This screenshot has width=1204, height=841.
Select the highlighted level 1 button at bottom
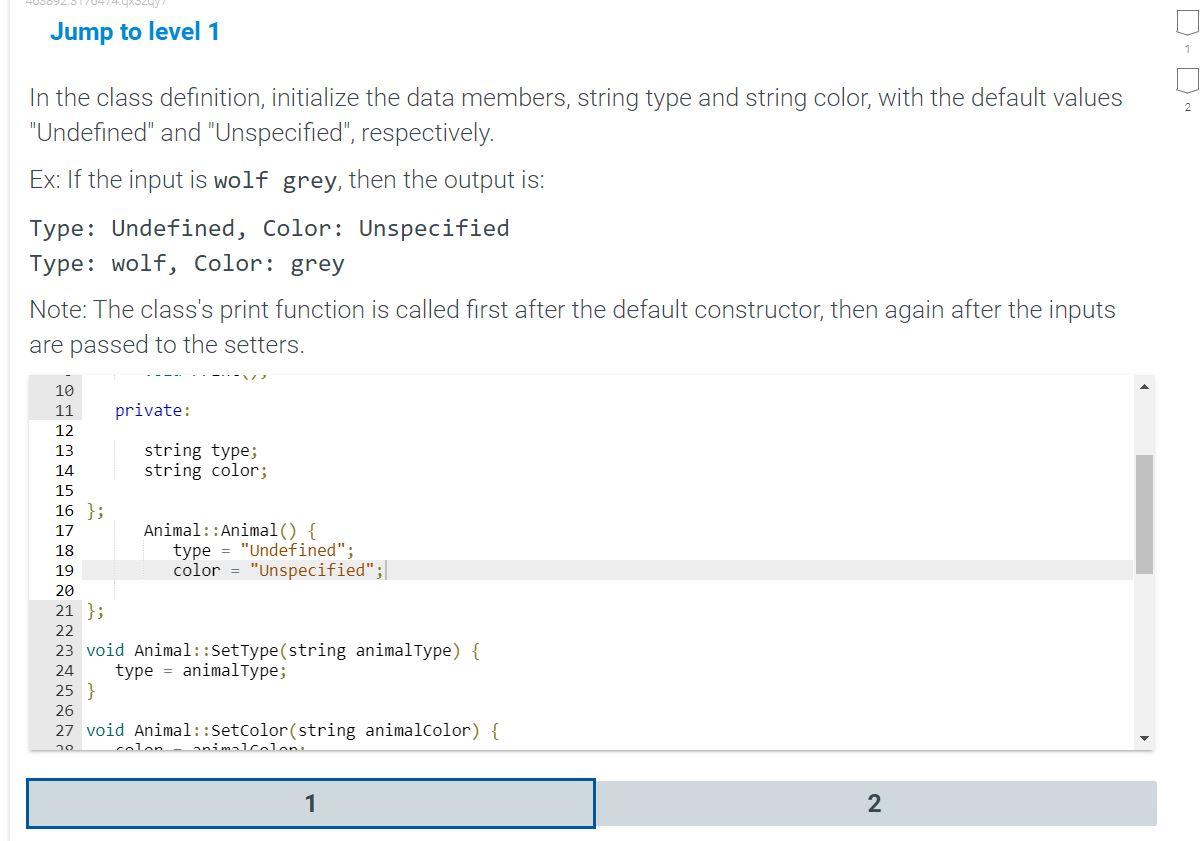click(311, 802)
